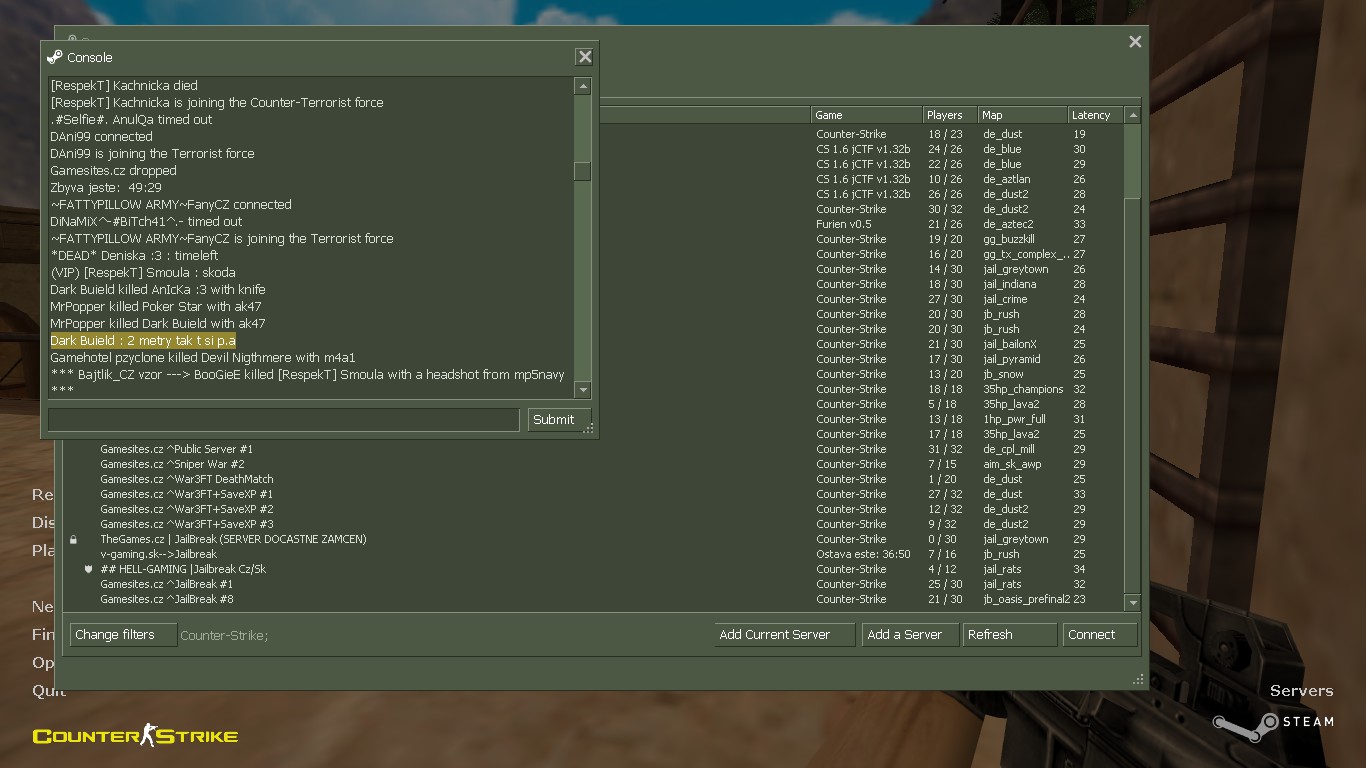Click server list scrollbar up arrow
The width and height of the screenshot is (1366, 768).
pos(1133,116)
